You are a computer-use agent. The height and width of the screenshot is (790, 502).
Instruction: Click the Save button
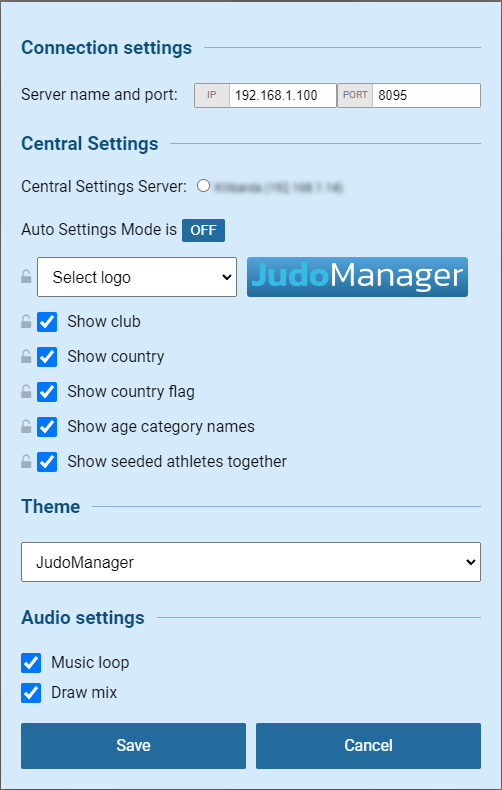pyautogui.click(x=134, y=746)
